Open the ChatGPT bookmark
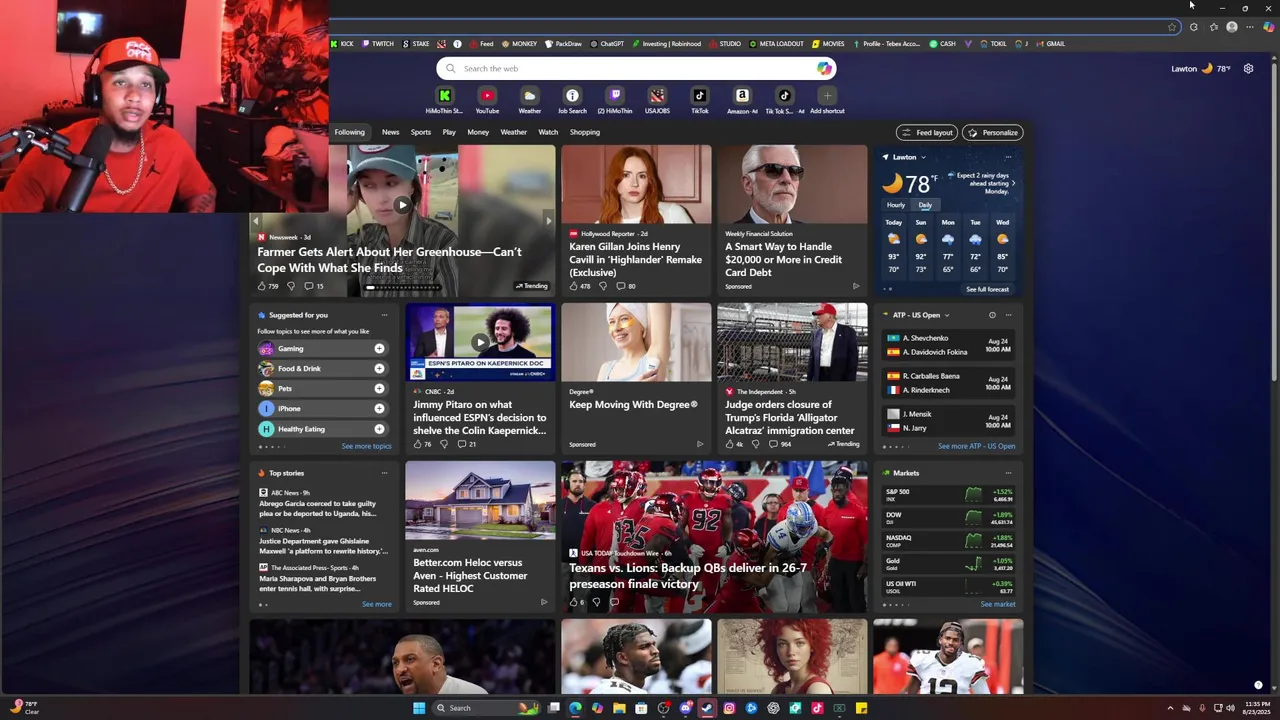 (606, 44)
